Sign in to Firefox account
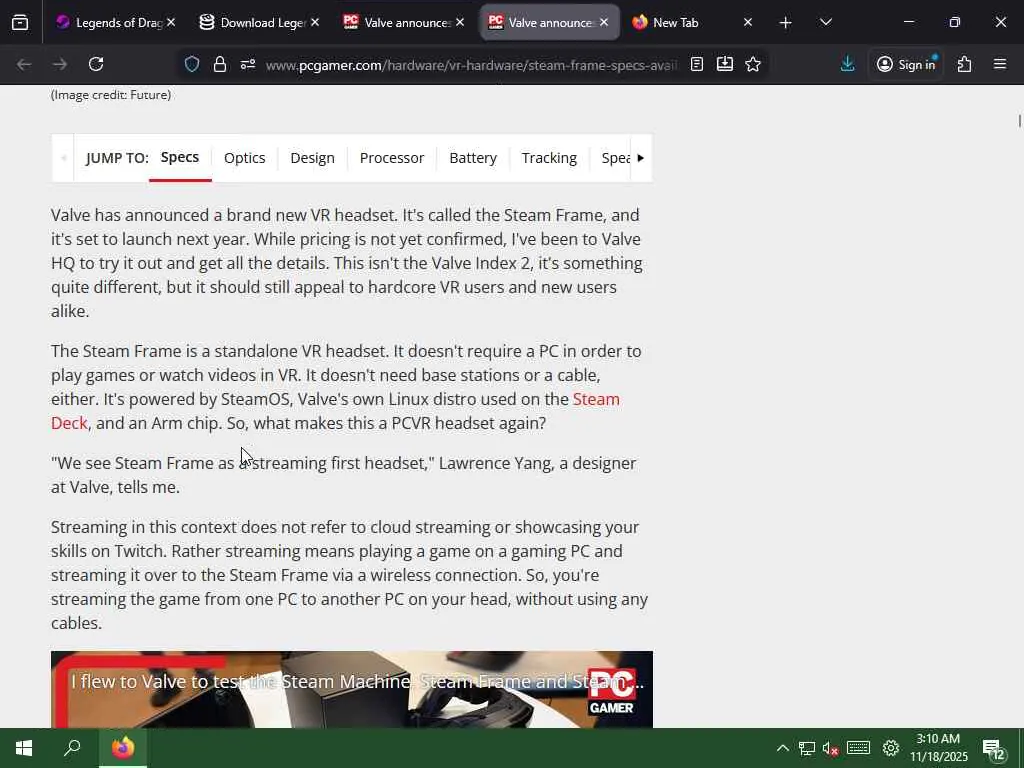The height and width of the screenshot is (768, 1024). coord(906,64)
